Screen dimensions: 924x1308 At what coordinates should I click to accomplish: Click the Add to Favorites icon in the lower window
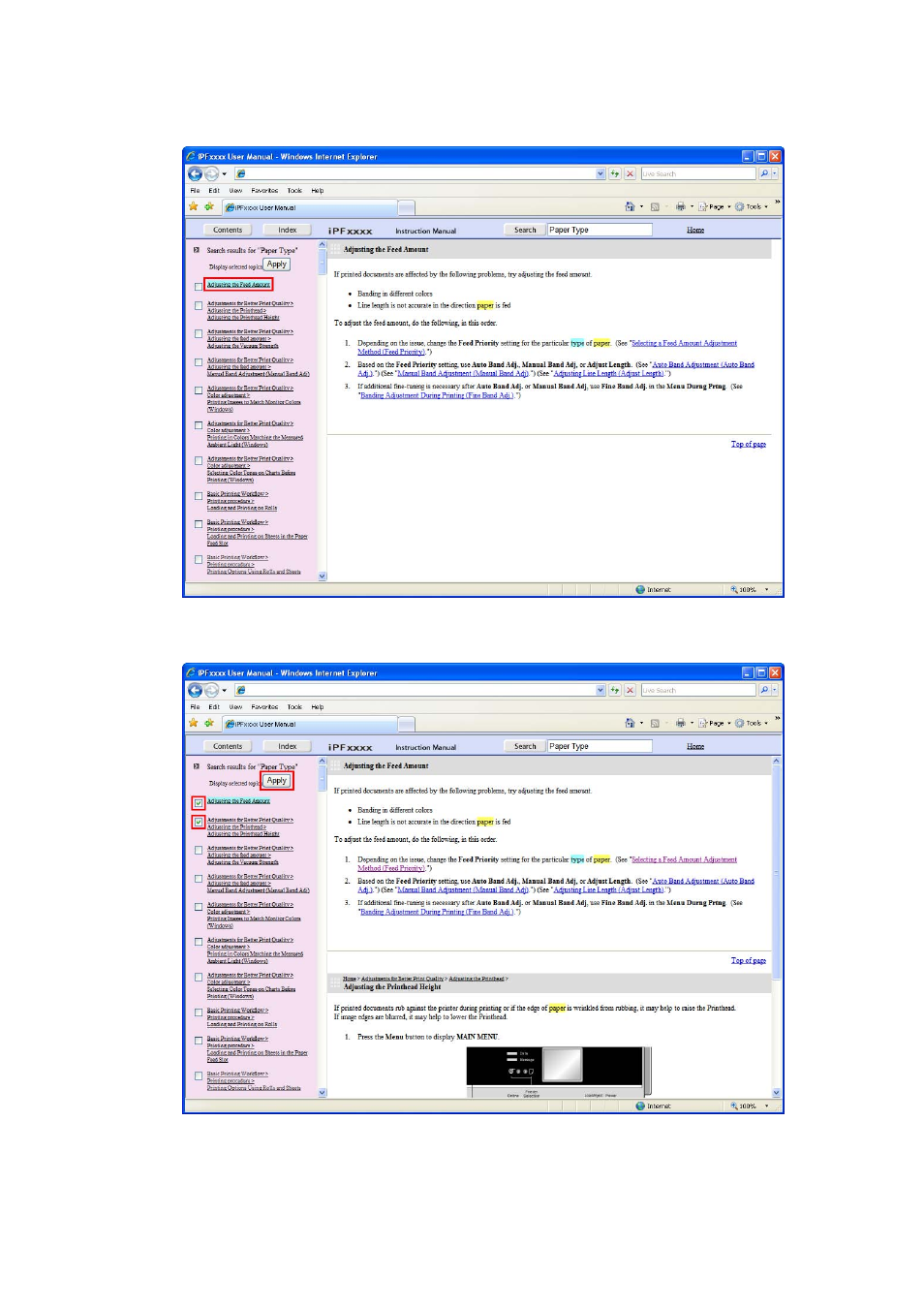[x=208, y=723]
